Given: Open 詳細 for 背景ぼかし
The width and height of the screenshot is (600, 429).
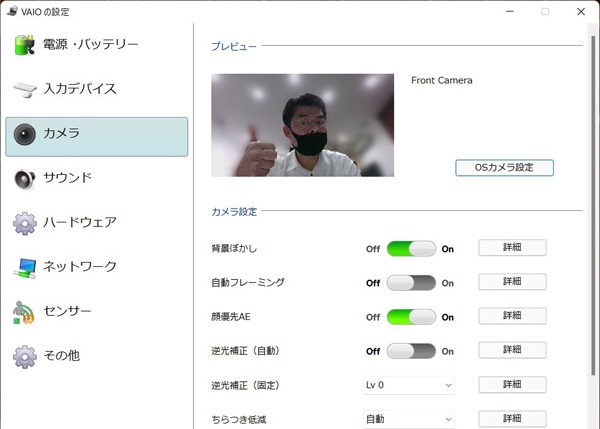Looking at the screenshot, I should click(512, 248).
